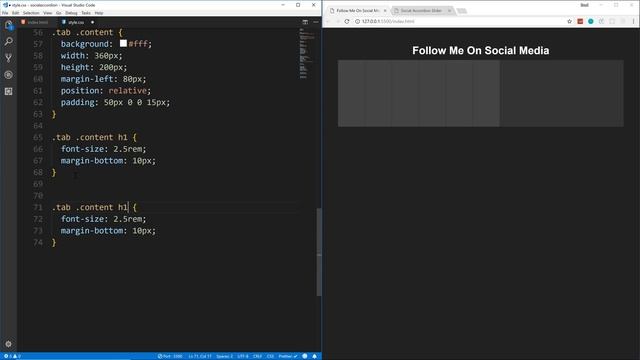Click the Follow Me On Social Media heading
This screenshot has height=360, width=640.
tap(480, 51)
